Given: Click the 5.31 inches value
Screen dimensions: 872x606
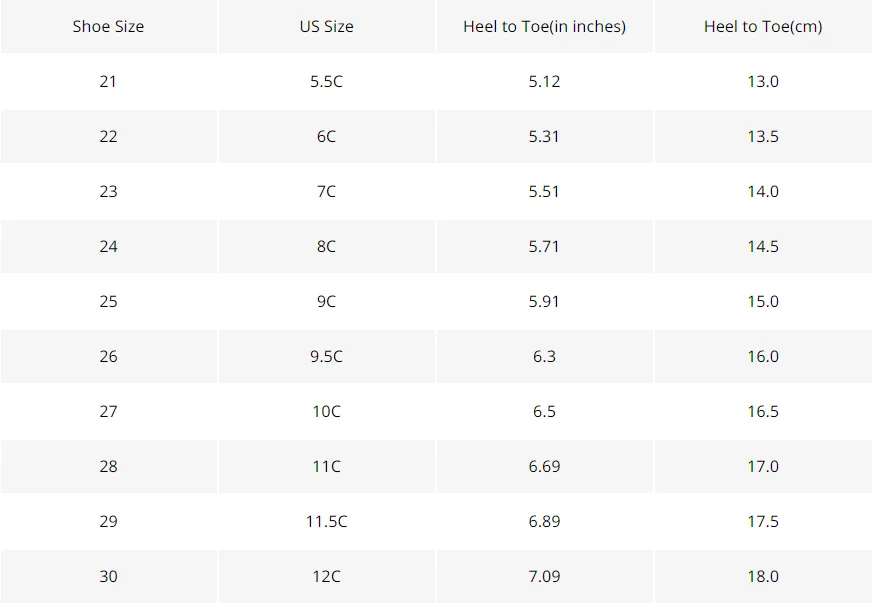Looking at the screenshot, I should (544, 136).
